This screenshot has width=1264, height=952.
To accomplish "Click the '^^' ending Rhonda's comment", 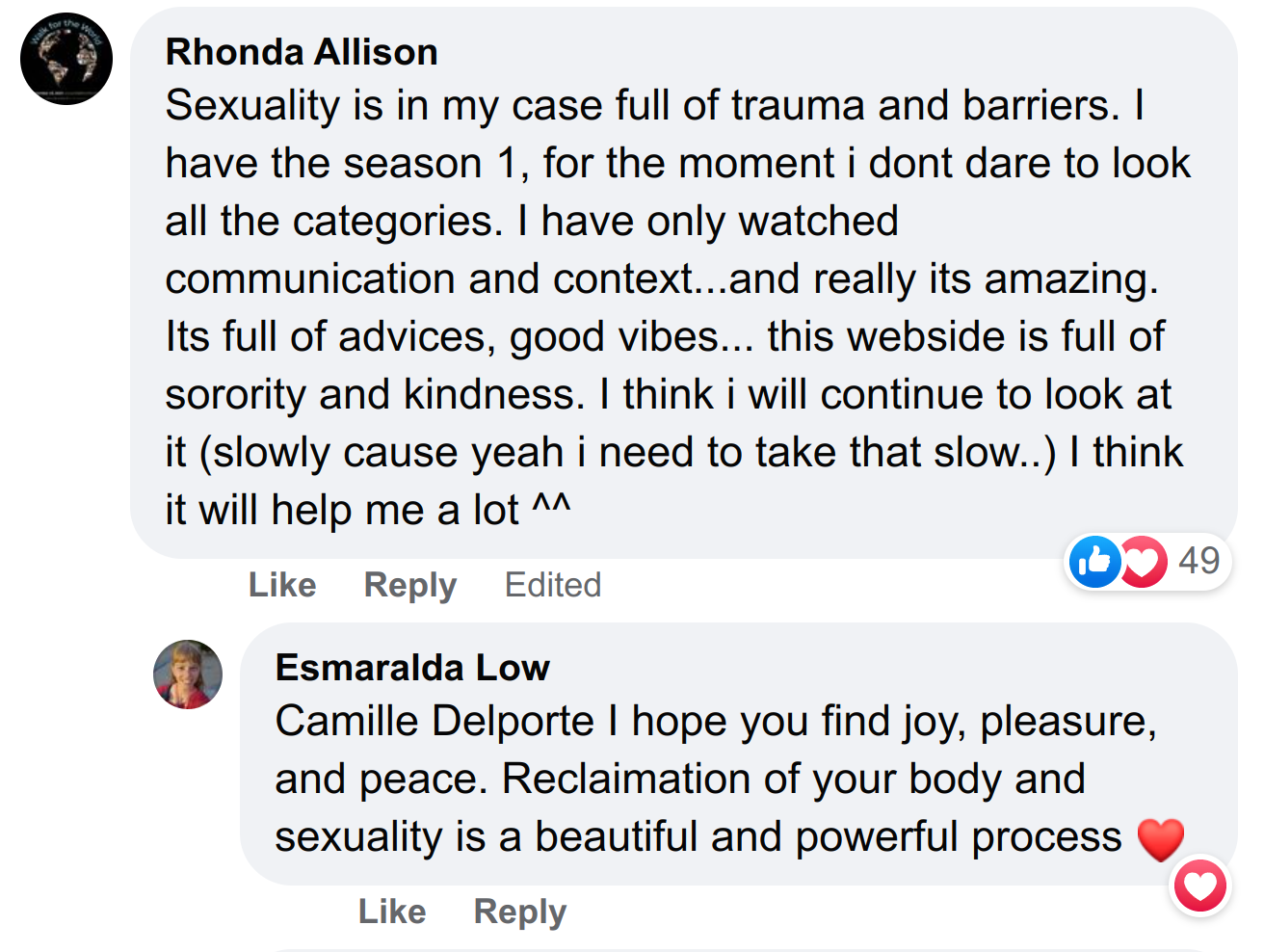I will (x=551, y=508).
